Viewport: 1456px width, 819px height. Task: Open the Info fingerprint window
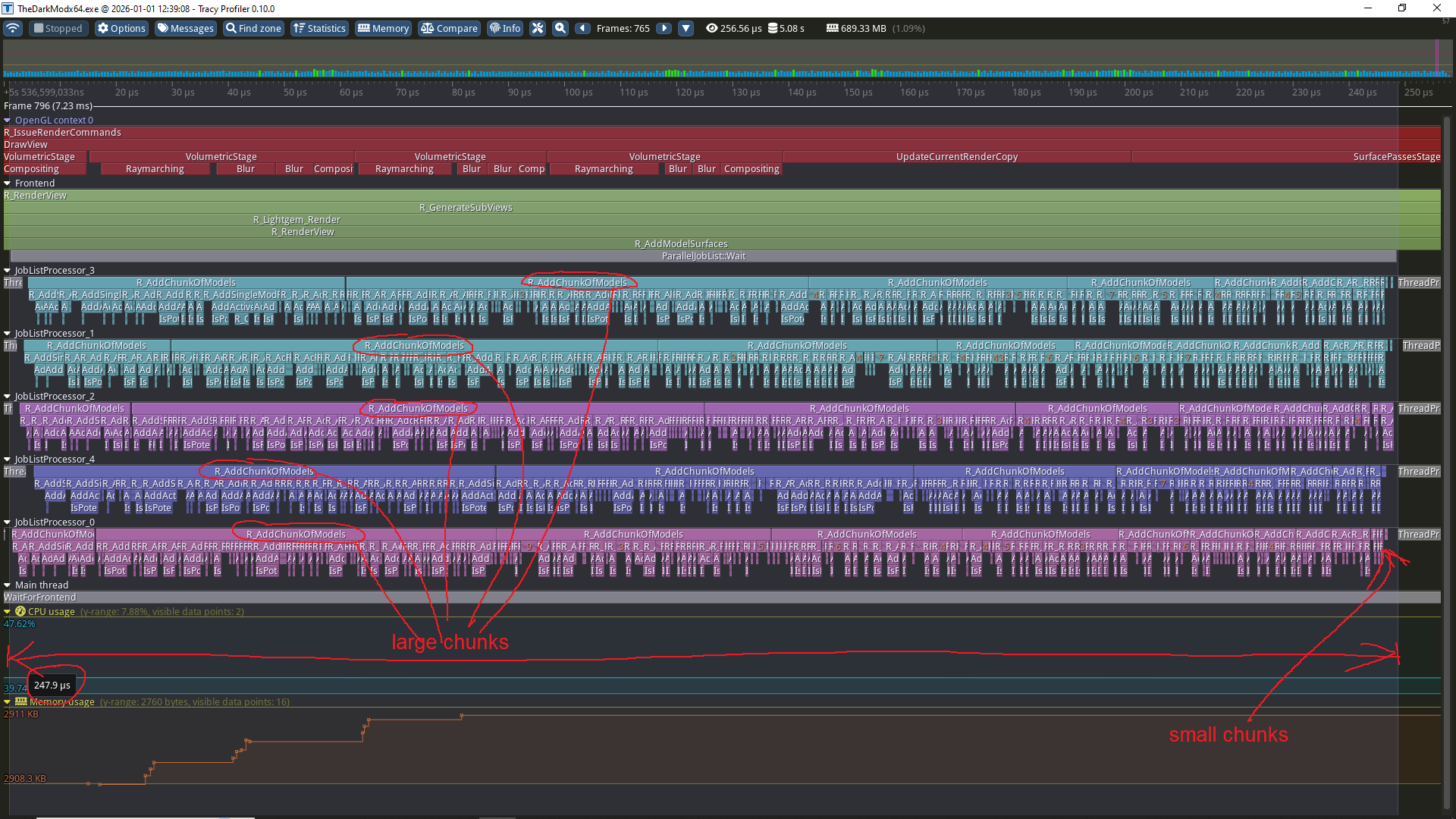[x=505, y=28]
